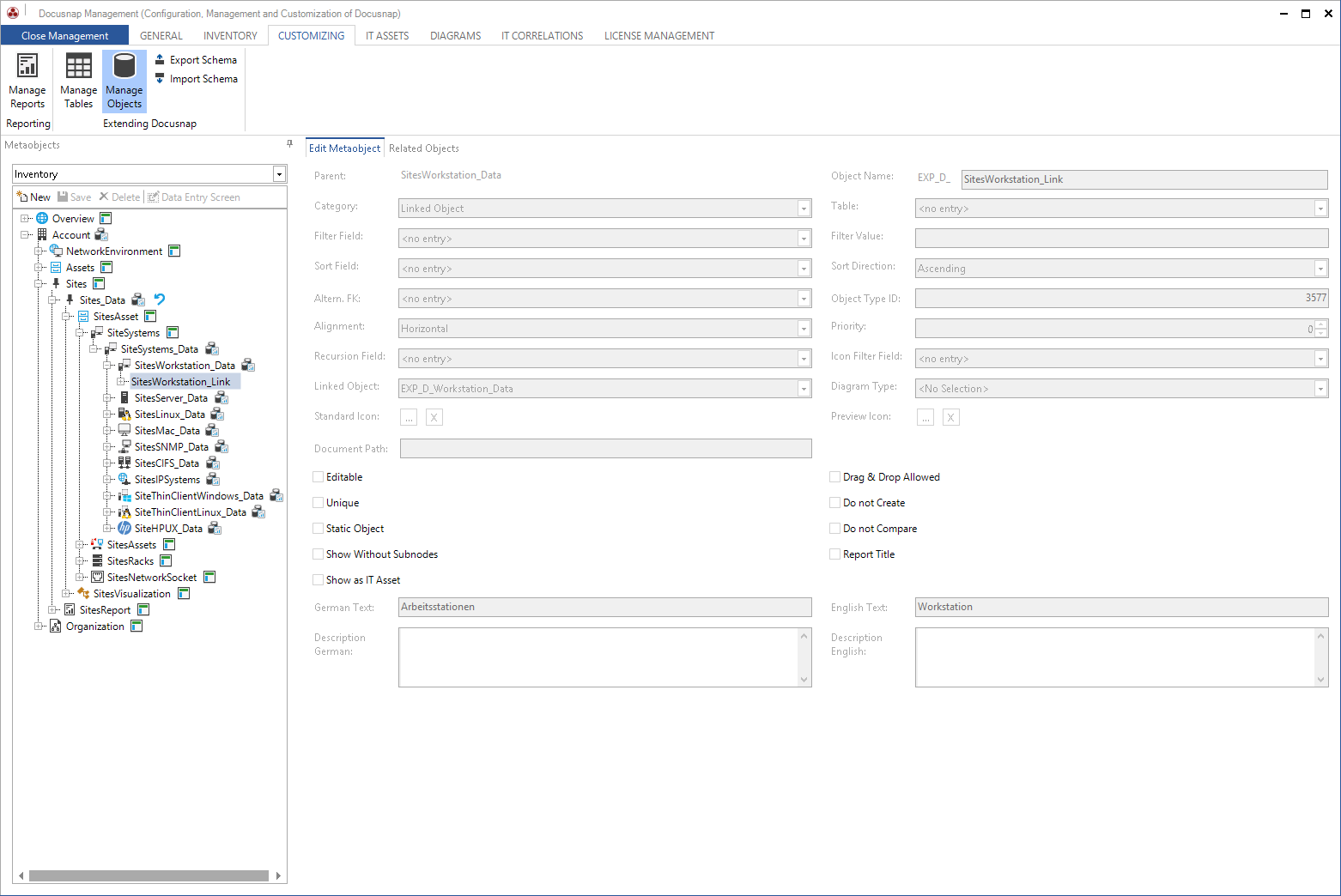Toggle the Editable checkbox
The height and width of the screenshot is (896, 1341).
tap(319, 477)
